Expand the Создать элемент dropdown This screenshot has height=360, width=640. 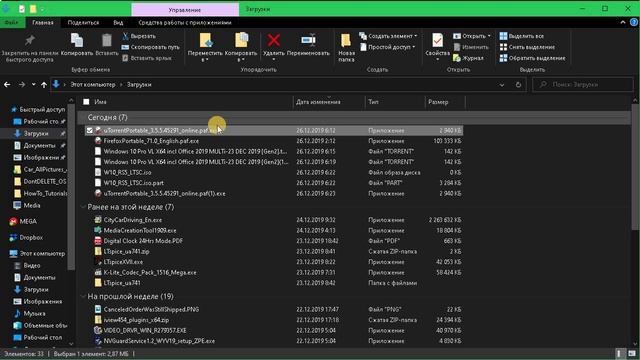(416, 36)
